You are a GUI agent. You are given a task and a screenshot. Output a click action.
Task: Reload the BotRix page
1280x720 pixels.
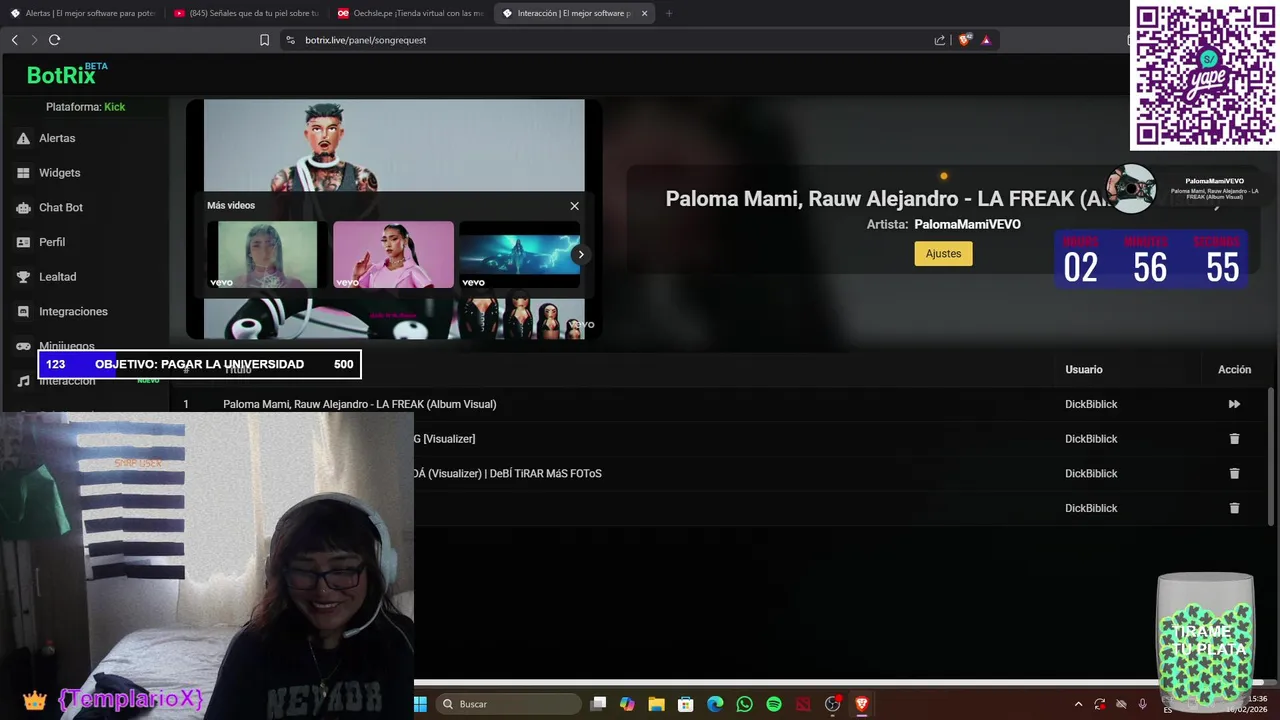click(x=54, y=40)
